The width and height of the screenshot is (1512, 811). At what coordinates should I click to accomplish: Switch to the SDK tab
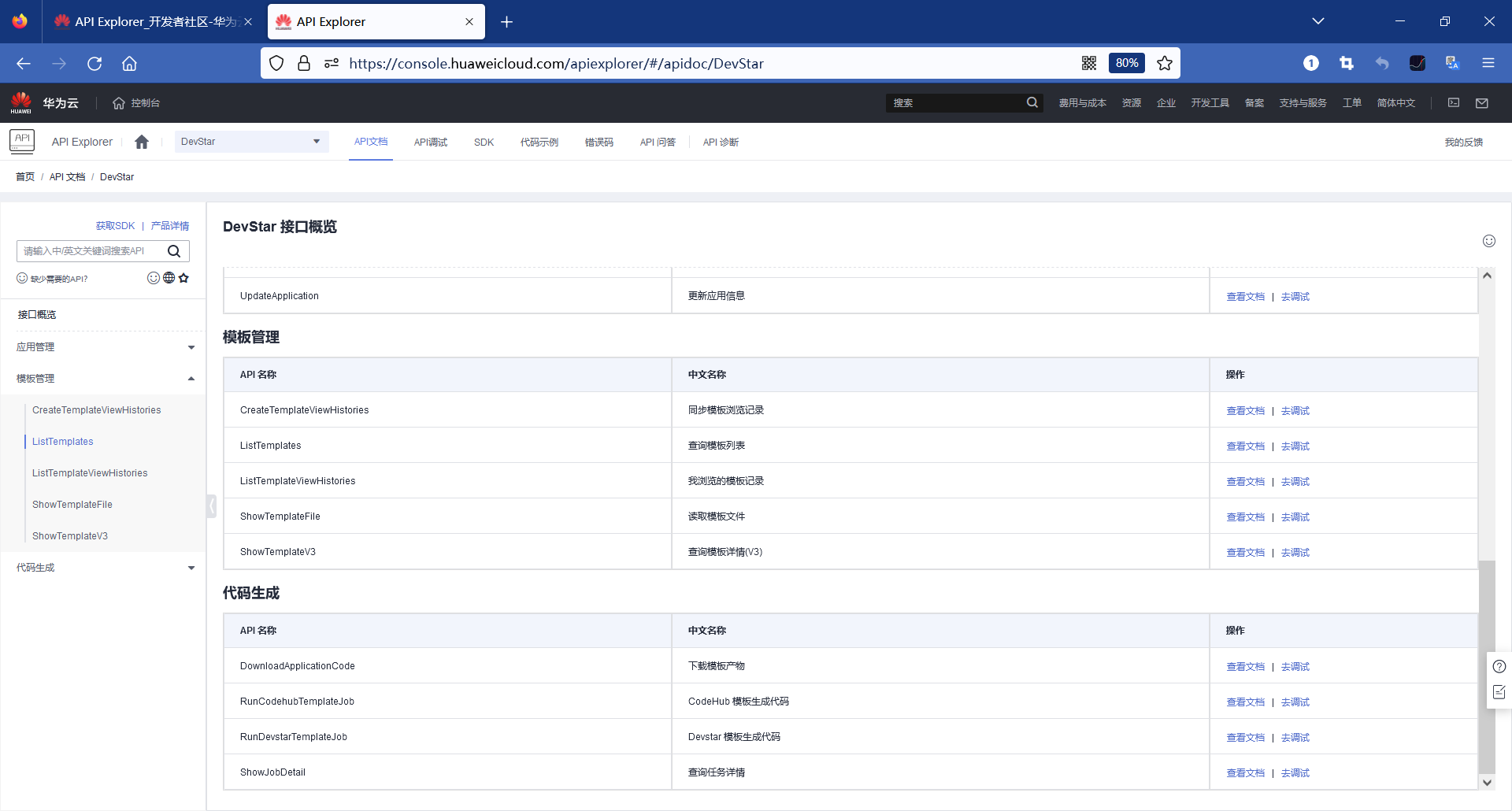(x=484, y=143)
